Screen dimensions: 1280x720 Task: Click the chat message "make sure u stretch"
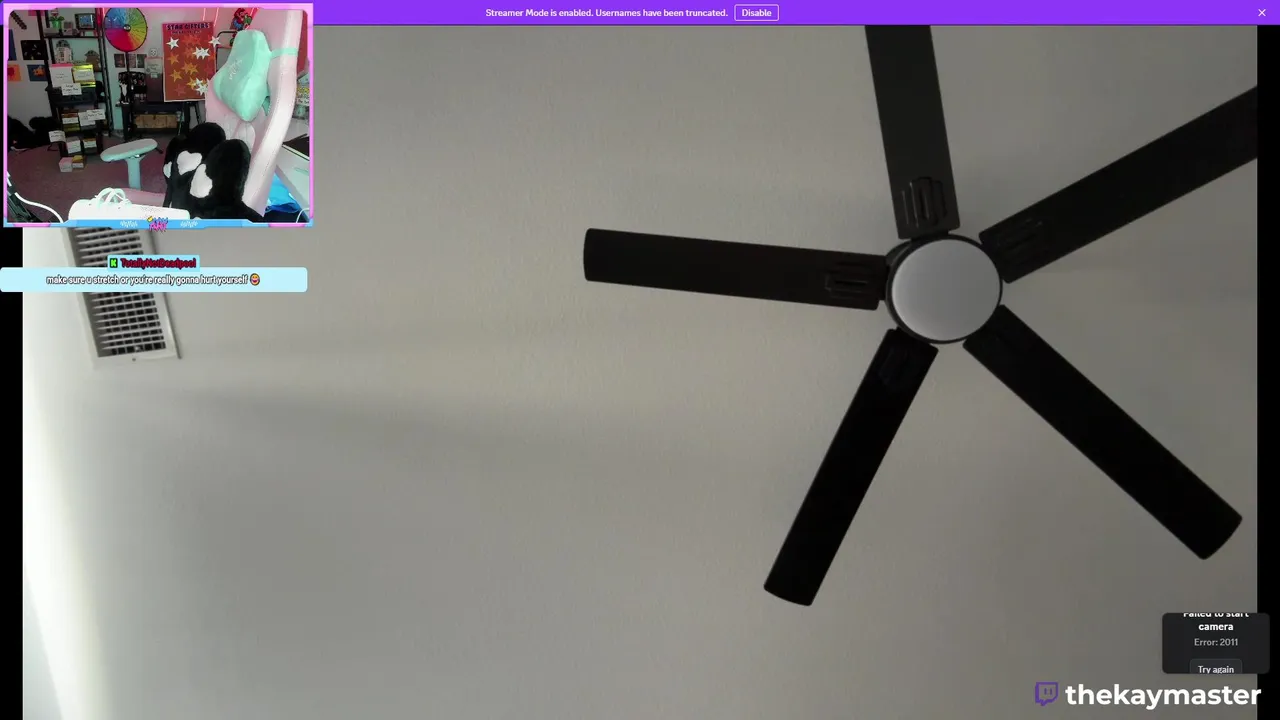tap(153, 280)
